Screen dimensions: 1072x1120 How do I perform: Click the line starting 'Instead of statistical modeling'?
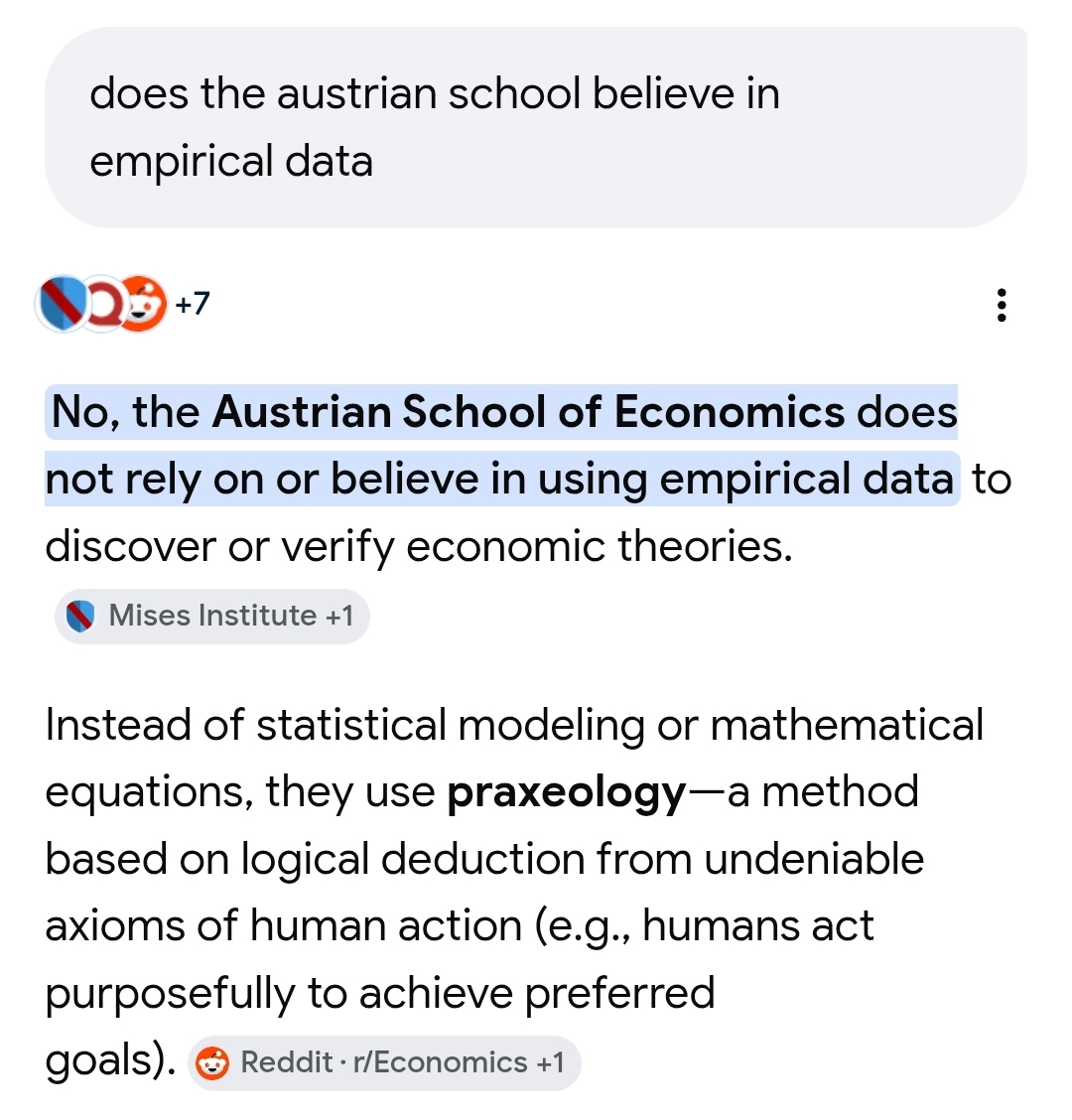[514, 725]
